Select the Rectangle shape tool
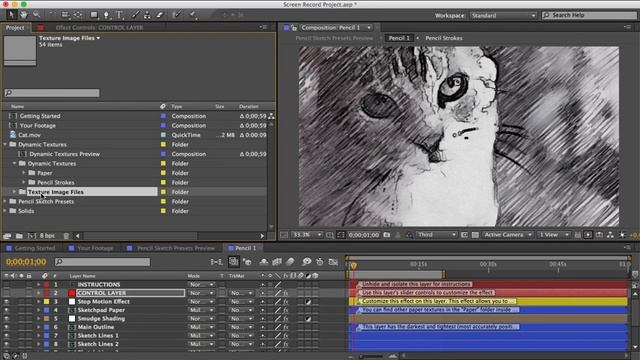This screenshot has height=360, width=640. click(x=94, y=15)
